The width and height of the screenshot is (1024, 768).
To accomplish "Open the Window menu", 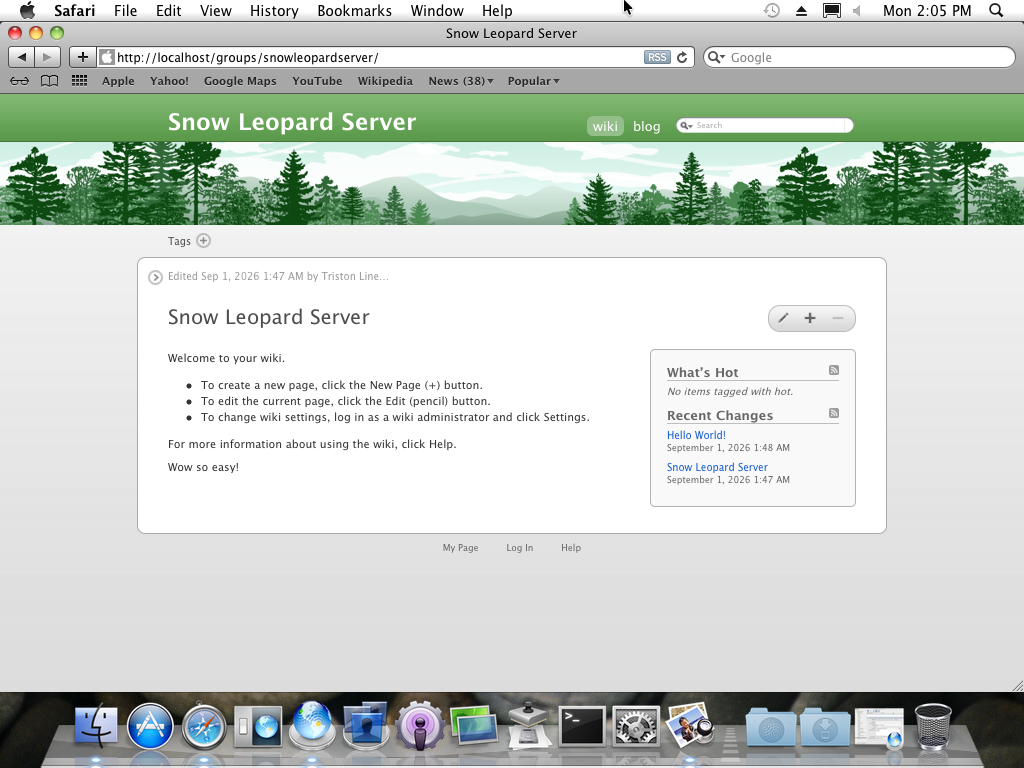I will (437, 10).
